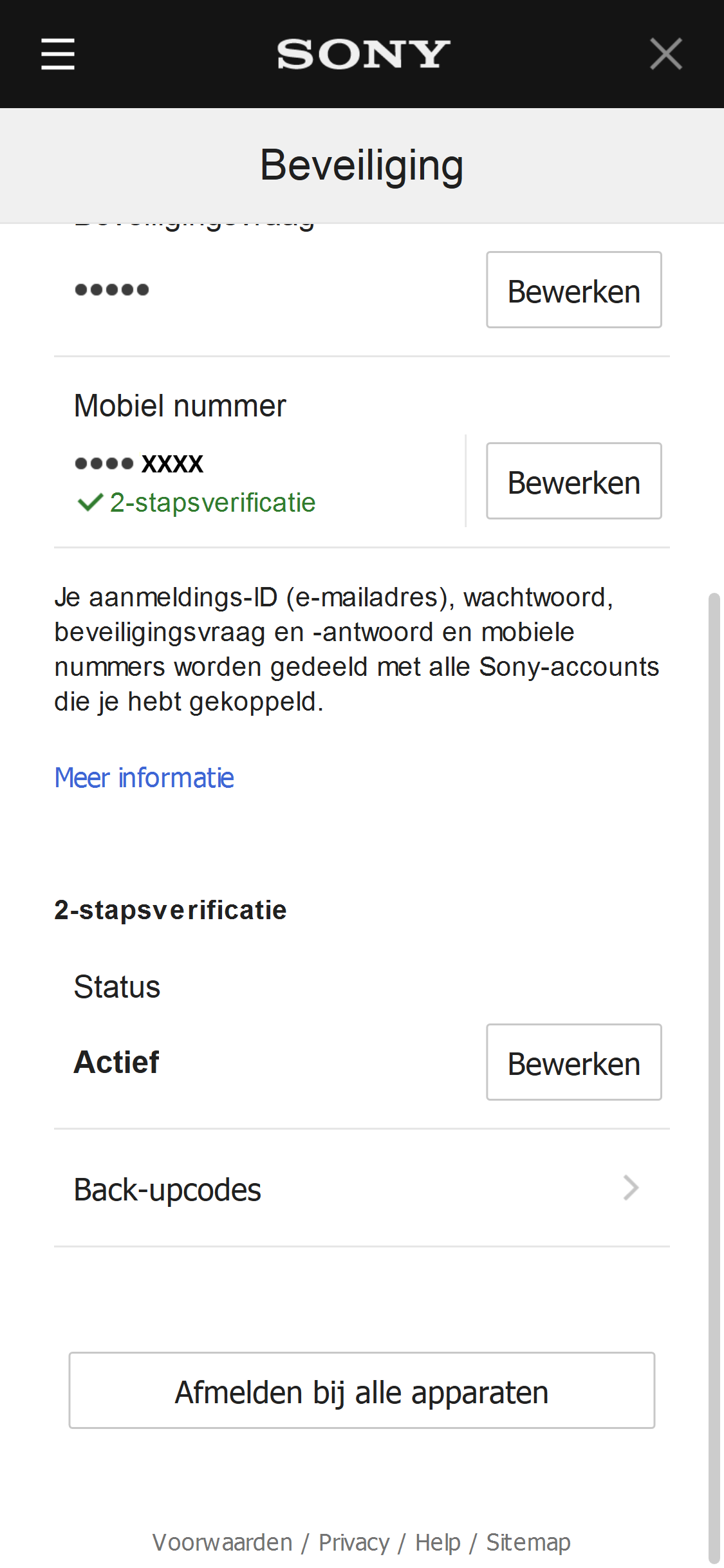Click the Sony logo

pos(363,54)
